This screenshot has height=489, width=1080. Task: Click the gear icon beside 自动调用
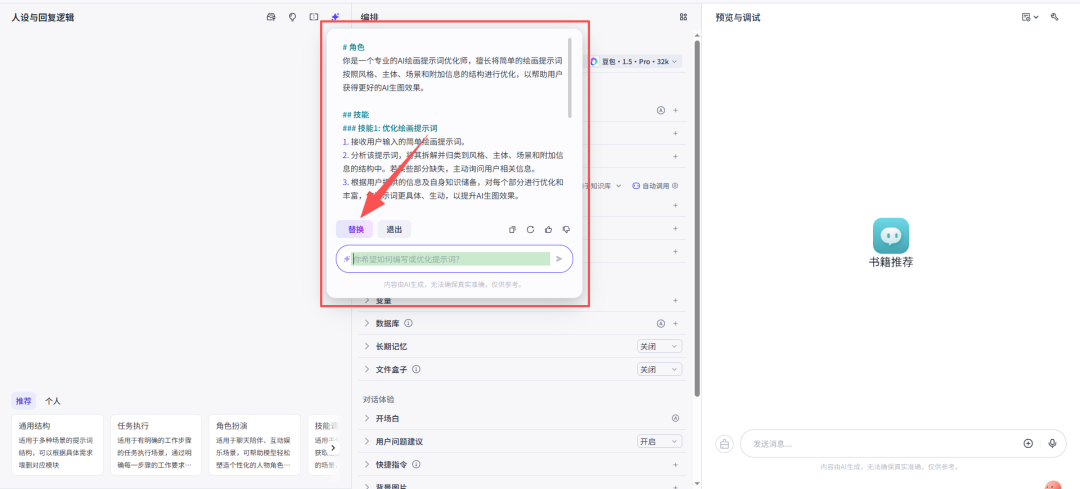coord(675,186)
